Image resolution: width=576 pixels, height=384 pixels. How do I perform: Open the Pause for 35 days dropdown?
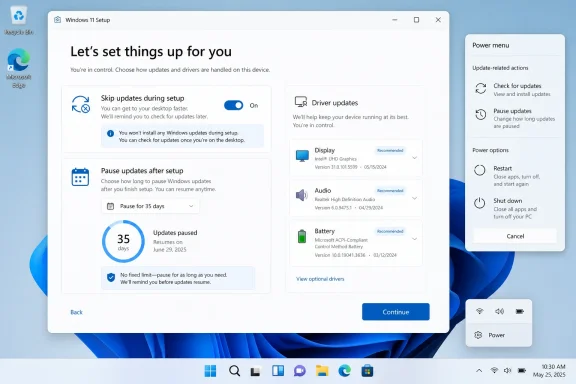(x=150, y=206)
